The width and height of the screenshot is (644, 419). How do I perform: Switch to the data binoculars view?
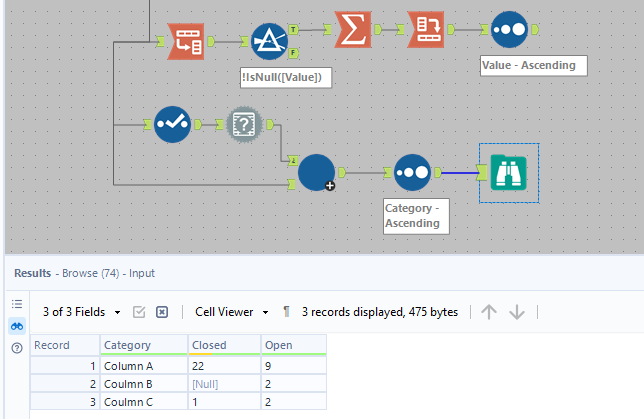[17, 326]
